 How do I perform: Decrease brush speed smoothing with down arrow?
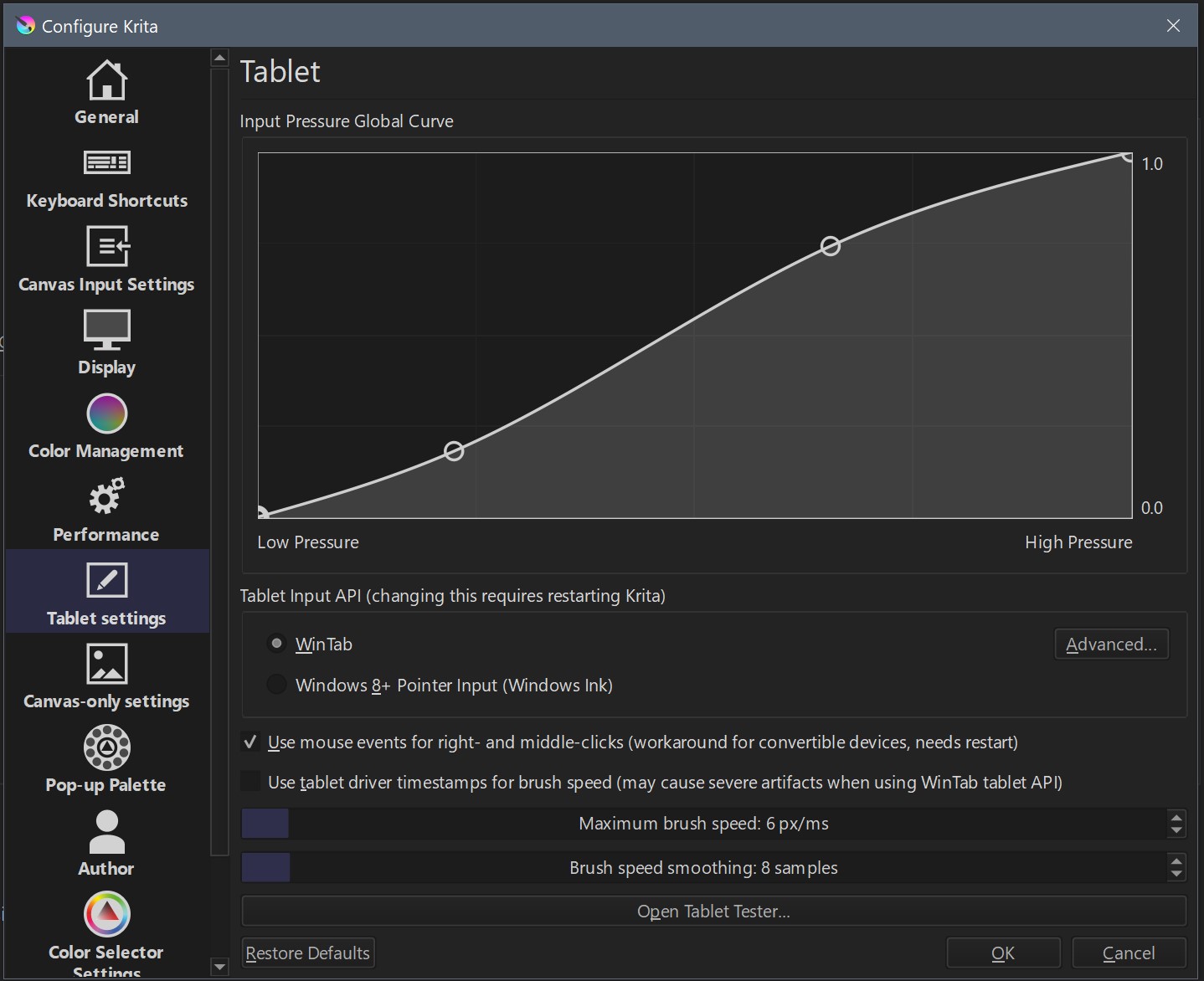[1176, 874]
